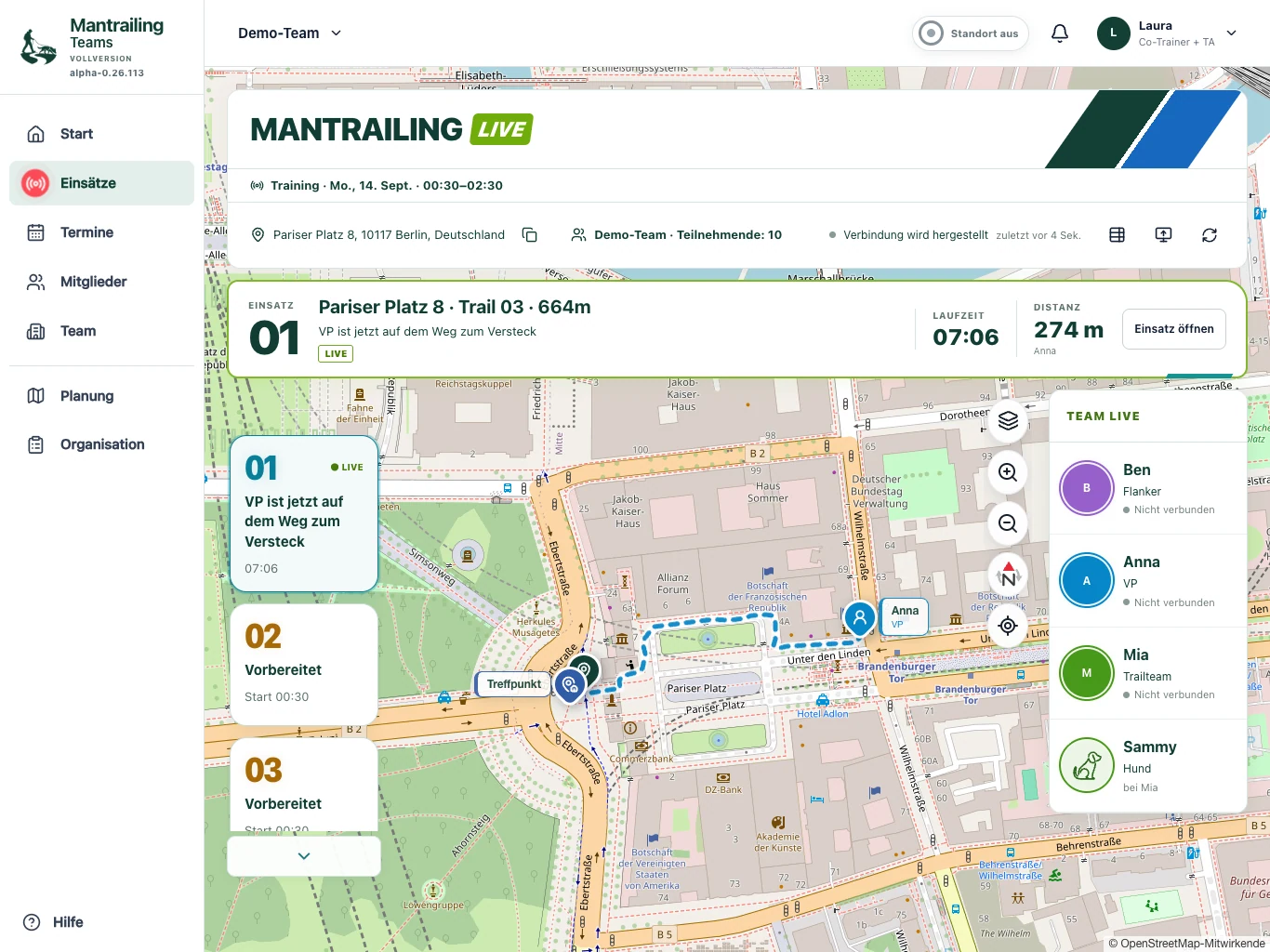Select Anna VP avatar in Team Live
Viewport: 1270px width, 952px height.
(x=1087, y=581)
